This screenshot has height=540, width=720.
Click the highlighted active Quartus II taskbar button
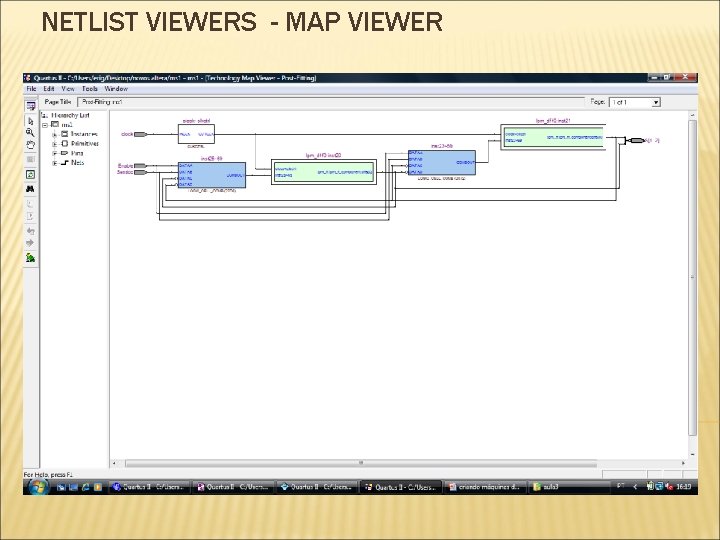[x=401, y=487]
